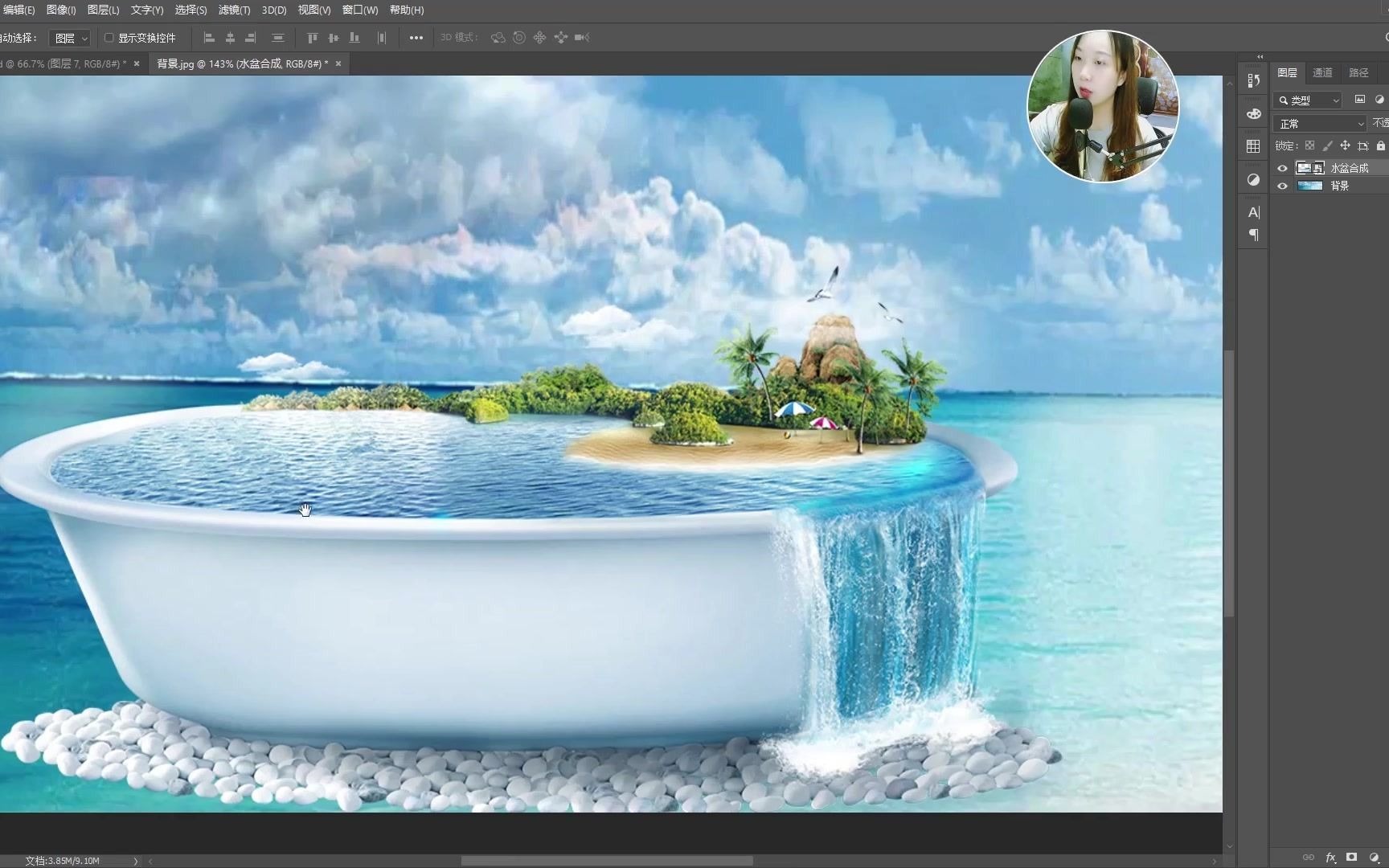Select the 水盆合成 layer name
Screen dimensions: 1389x868
[x=1350, y=168]
